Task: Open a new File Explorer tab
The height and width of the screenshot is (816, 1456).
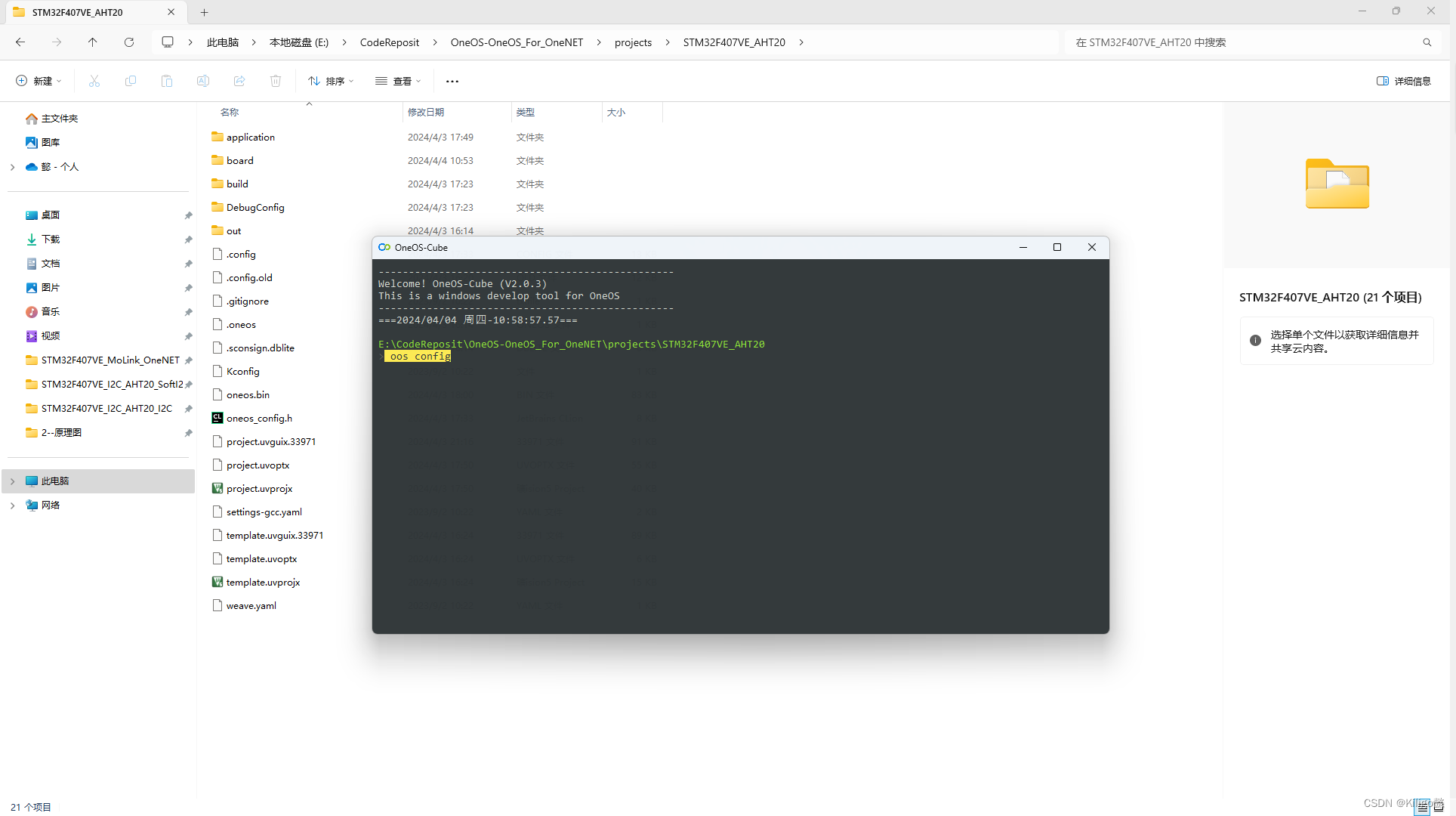Action: (x=204, y=12)
